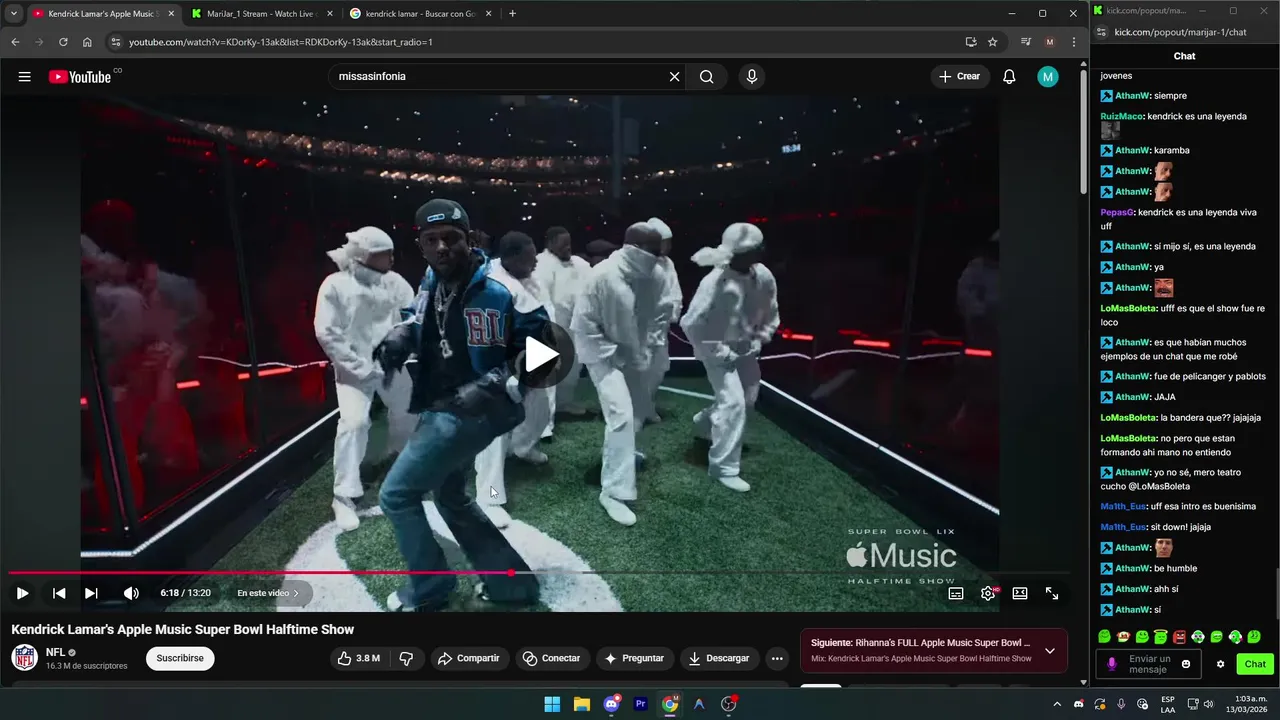Enter fullscreen on the video player
1280x720 pixels.
tap(1052, 593)
